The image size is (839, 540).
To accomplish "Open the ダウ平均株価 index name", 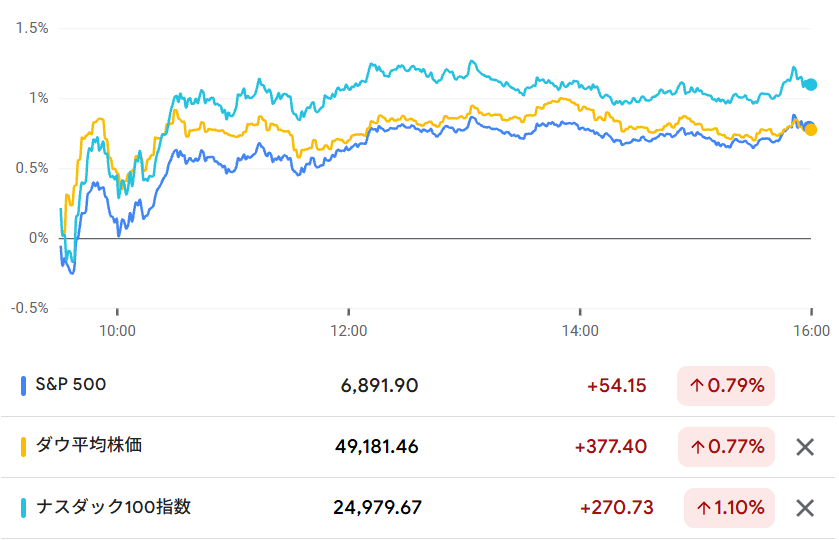I will coord(89,445).
